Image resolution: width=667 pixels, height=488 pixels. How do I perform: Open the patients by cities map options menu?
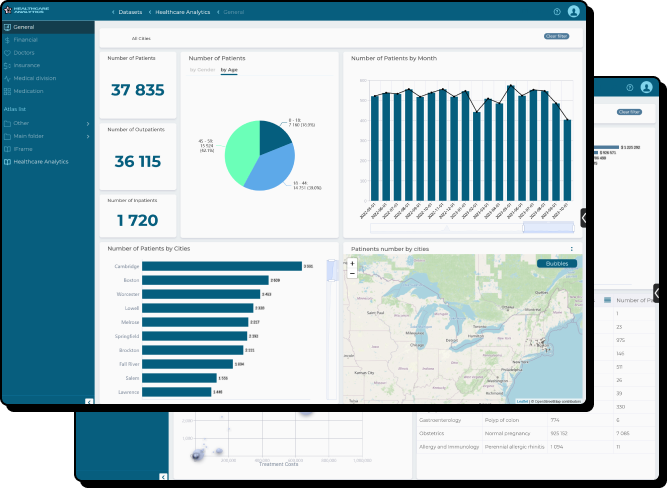[572, 248]
